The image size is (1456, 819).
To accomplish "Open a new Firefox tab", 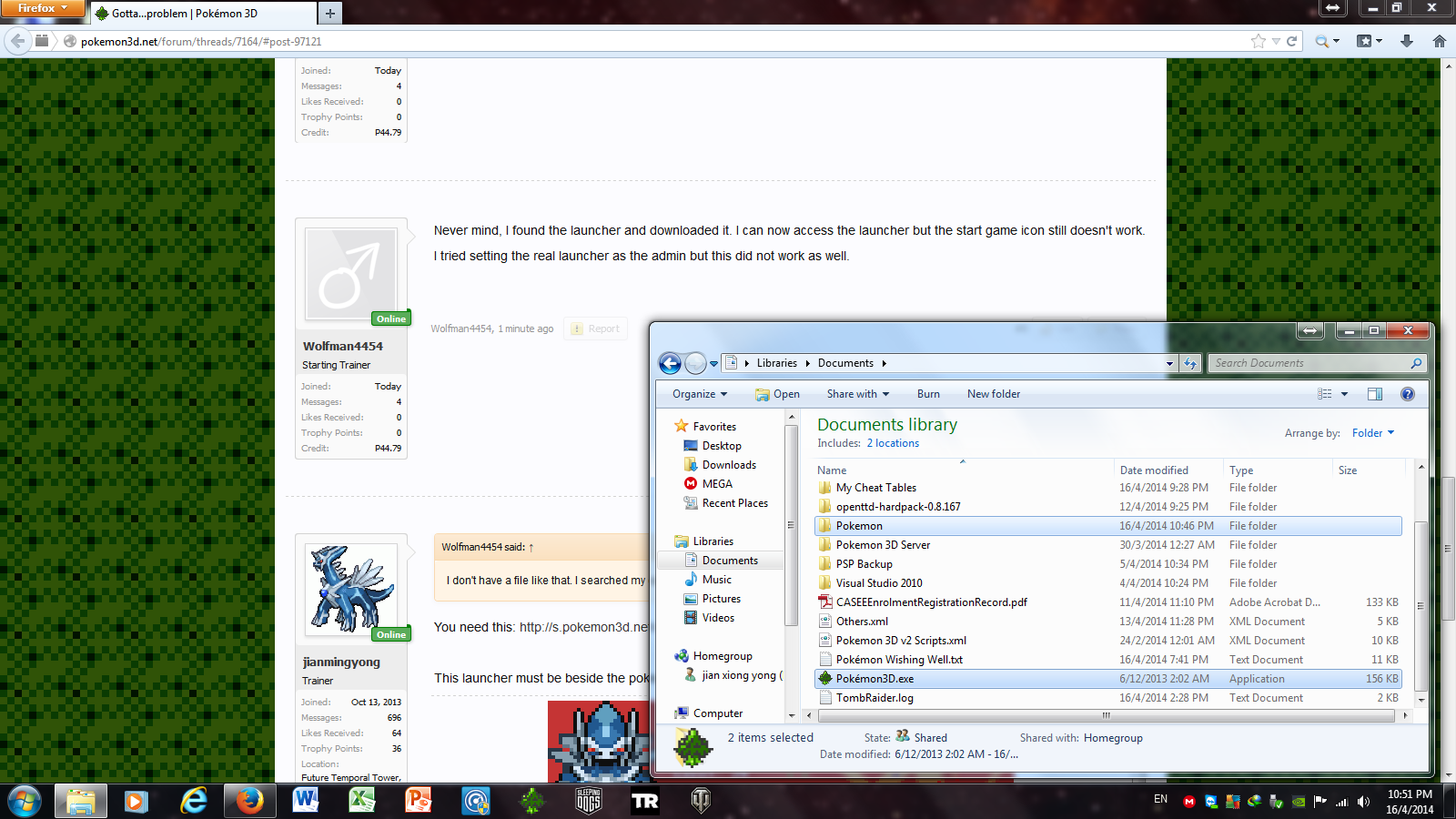I will (330, 14).
